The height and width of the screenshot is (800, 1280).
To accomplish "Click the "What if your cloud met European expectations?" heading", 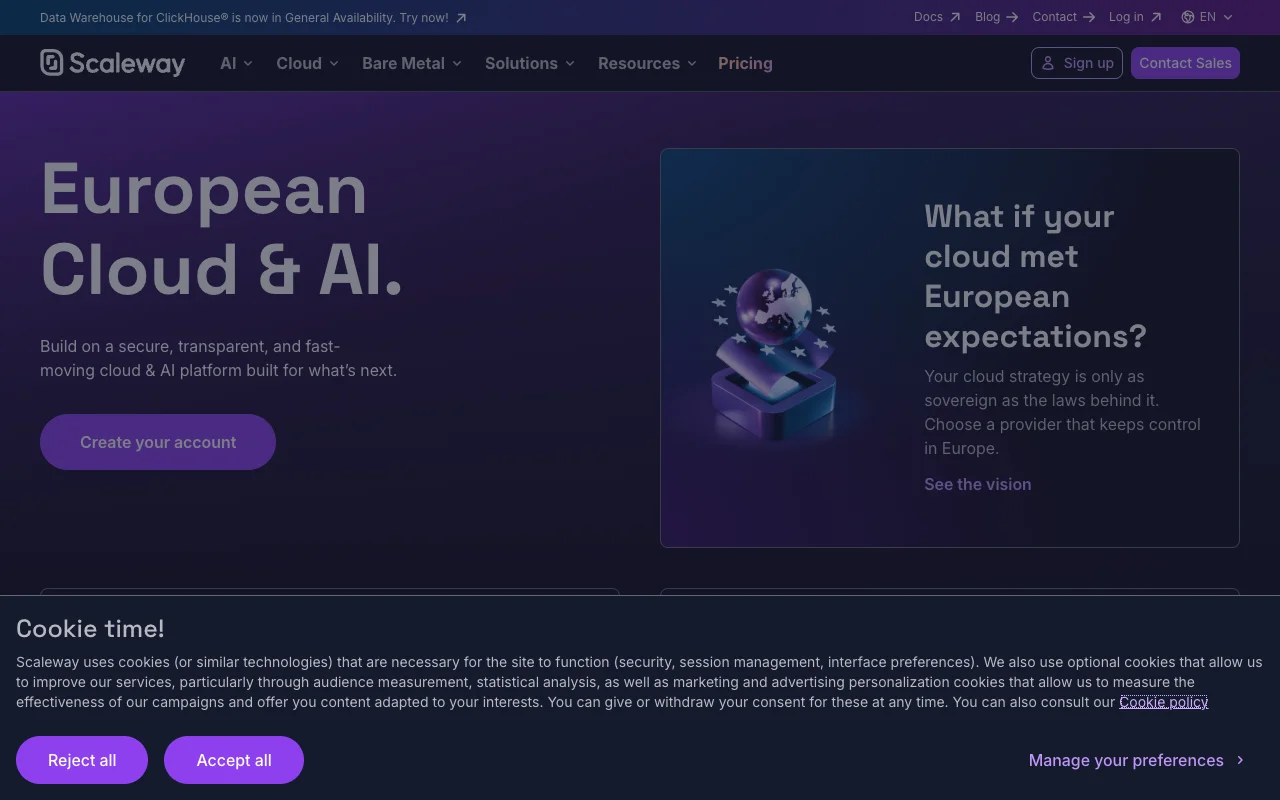I will [x=1035, y=276].
